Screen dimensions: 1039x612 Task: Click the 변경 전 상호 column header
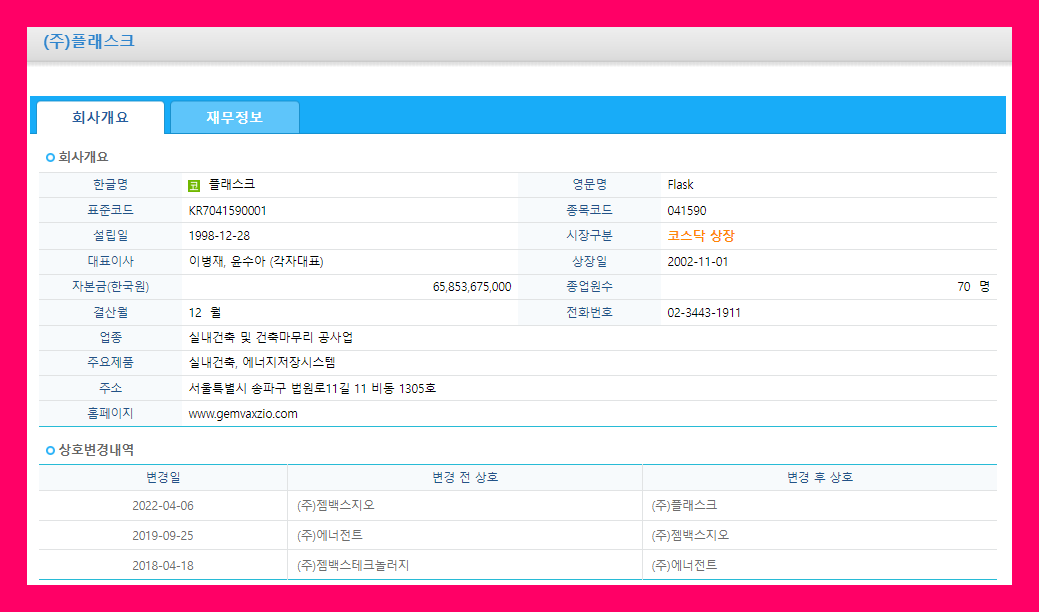pyautogui.click(x=465, y=478)
